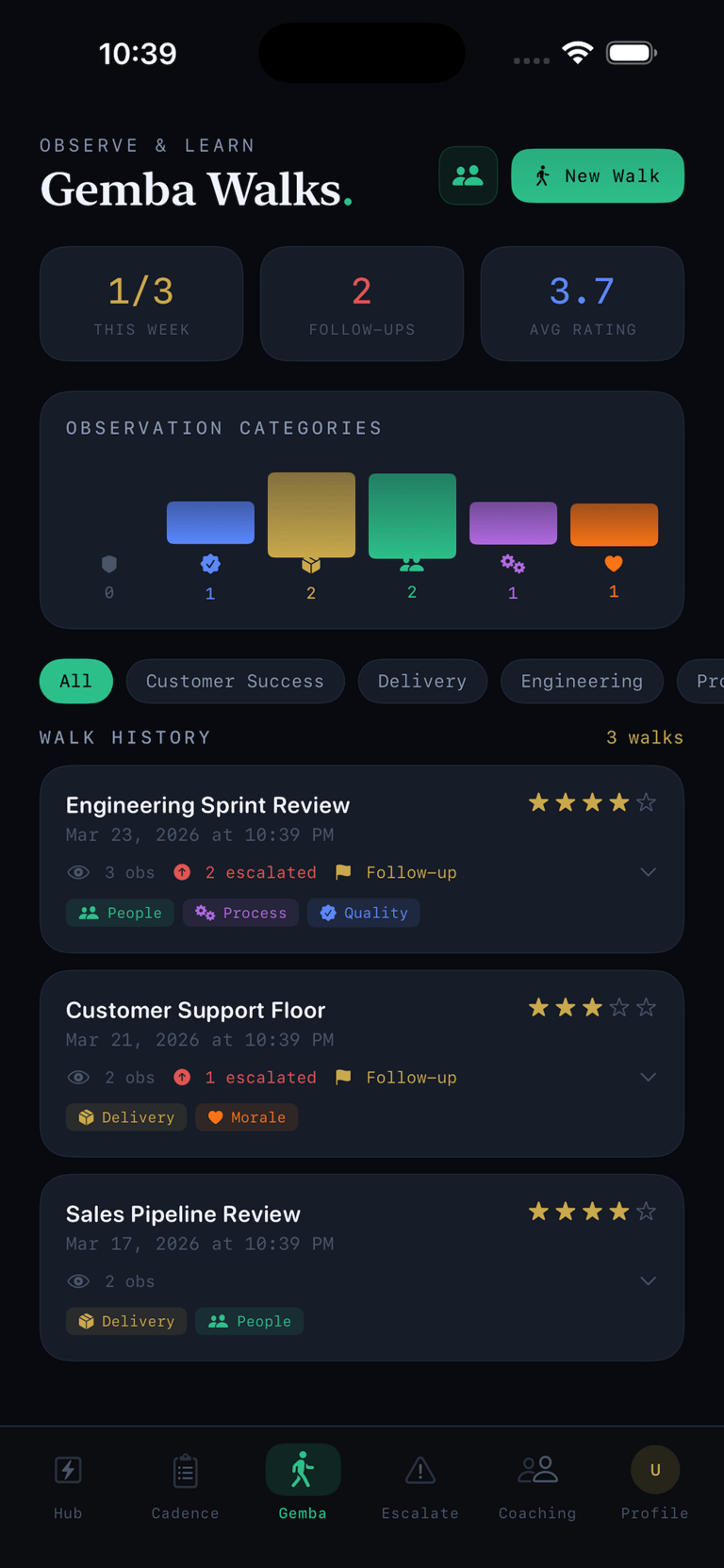Open the Coaching people tab
The image size is (724, 1568).
(537, 1471)
